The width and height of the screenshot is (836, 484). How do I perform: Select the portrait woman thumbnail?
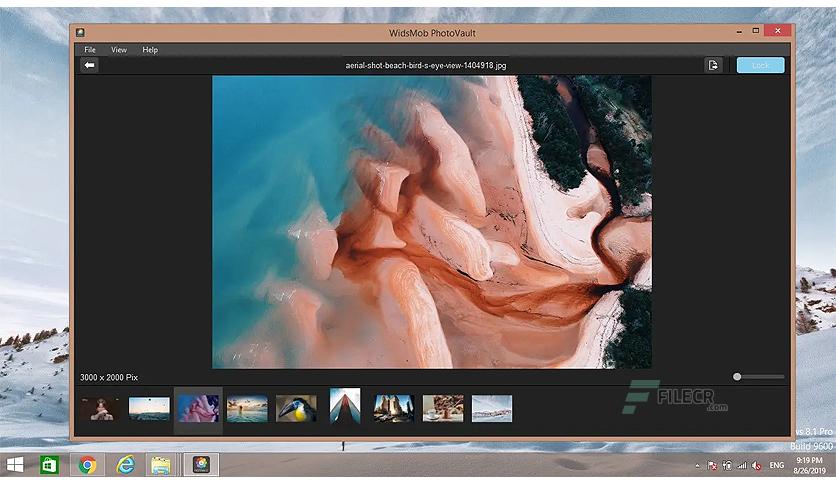100,409
